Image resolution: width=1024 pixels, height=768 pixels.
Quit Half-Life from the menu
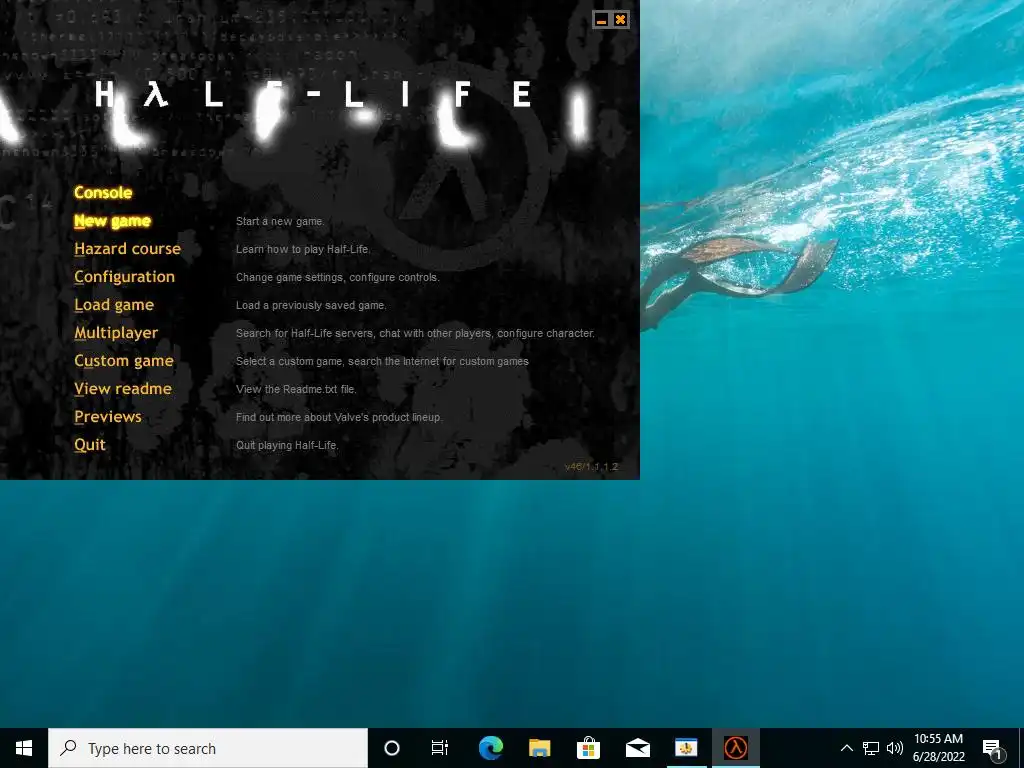tap(89, 445)
